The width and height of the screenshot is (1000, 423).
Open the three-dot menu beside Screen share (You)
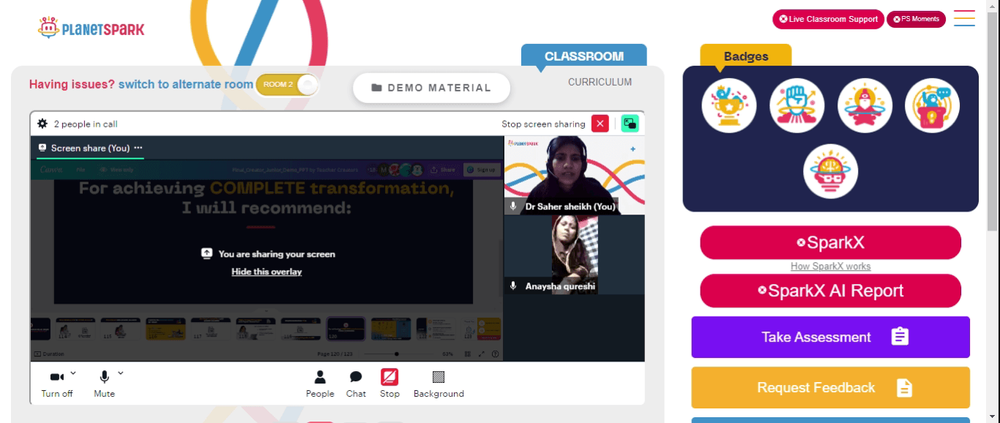(138, 148)
